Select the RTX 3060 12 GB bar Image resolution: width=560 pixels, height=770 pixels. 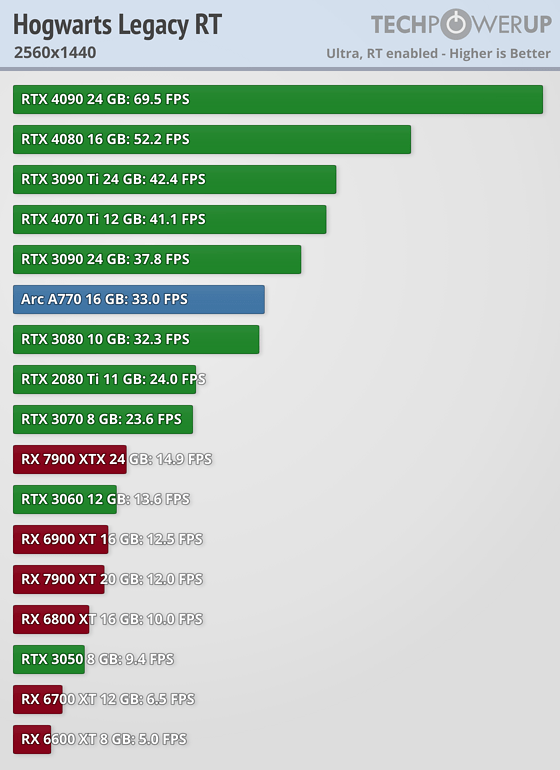coord(65,499)
